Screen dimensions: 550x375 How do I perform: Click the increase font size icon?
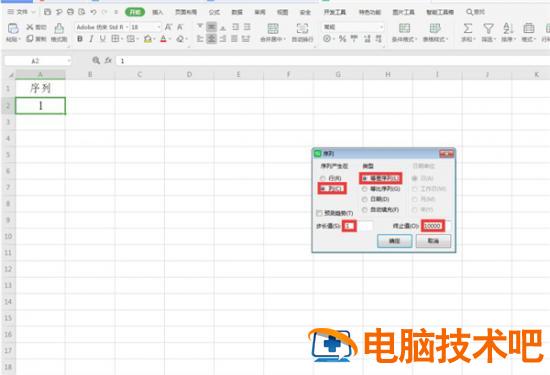click(168, 27)
